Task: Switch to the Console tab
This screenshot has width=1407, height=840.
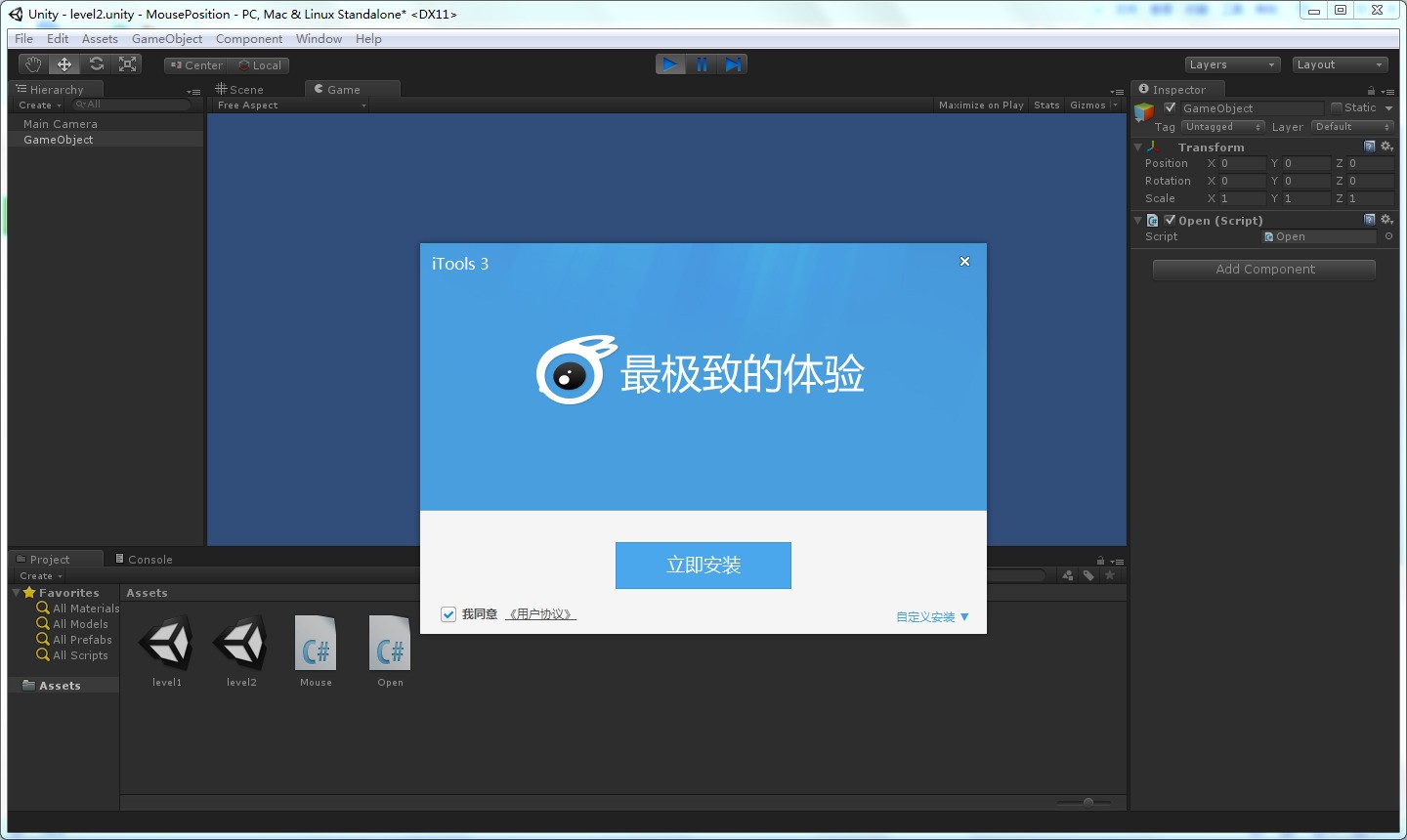Action: [144, 559]
